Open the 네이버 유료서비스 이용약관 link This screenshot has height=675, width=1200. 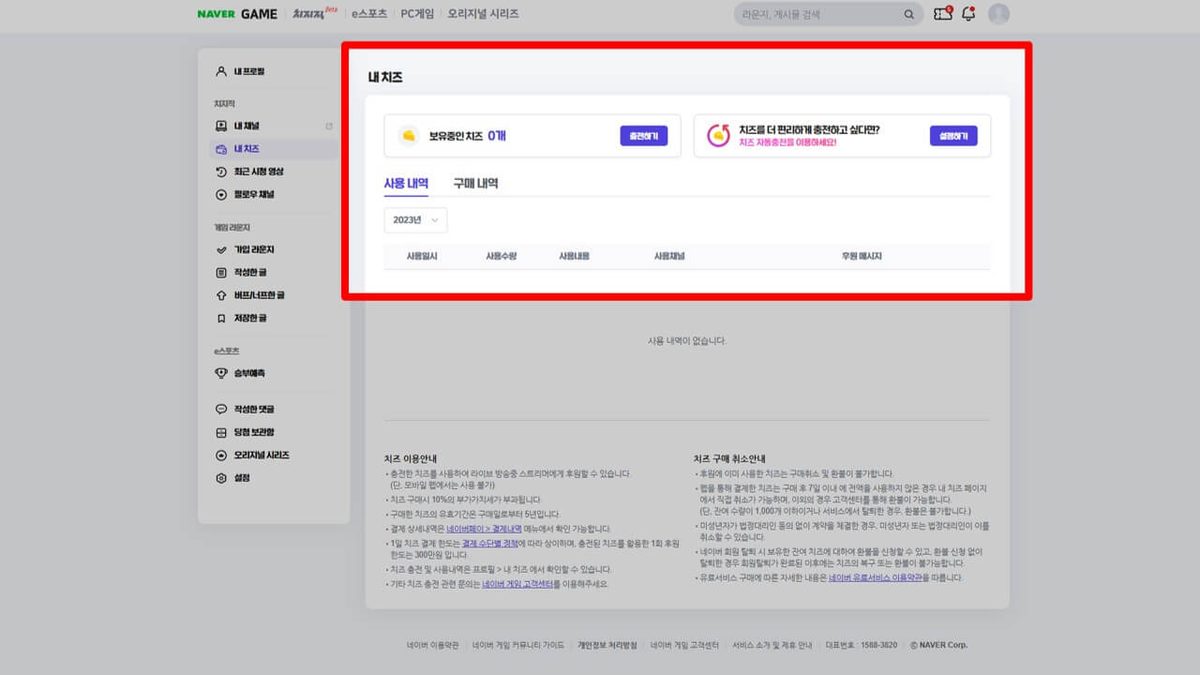pyautogui.click(x=875, y=578)
